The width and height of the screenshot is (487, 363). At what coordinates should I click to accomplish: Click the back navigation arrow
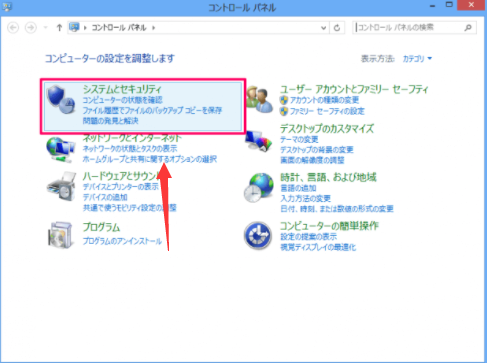(x=13, y=27)
